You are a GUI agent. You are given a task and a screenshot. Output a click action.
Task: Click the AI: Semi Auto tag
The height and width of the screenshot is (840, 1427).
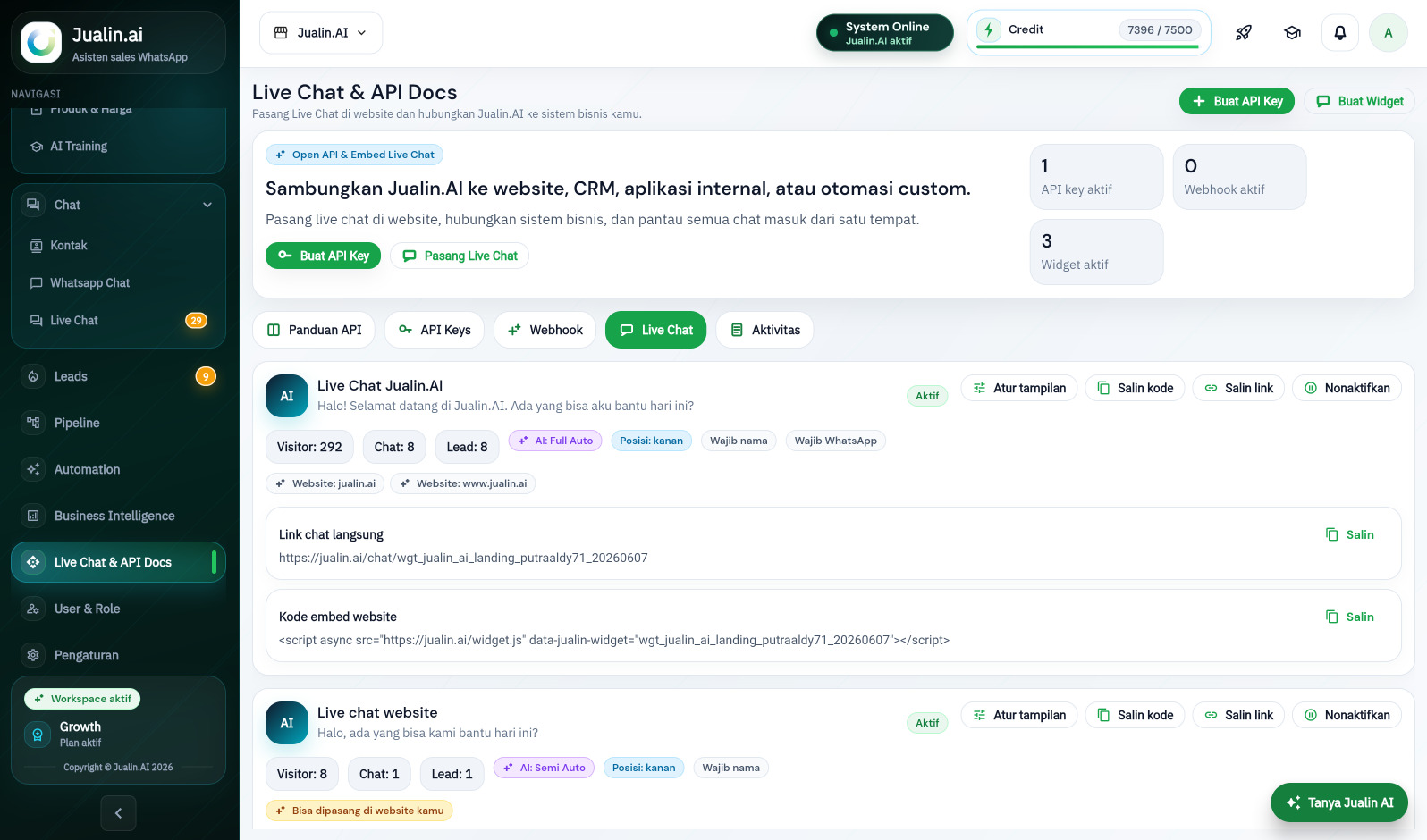544,768
